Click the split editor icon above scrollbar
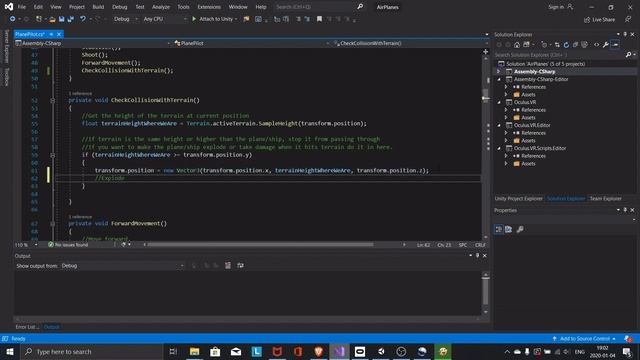 point(485,51)
